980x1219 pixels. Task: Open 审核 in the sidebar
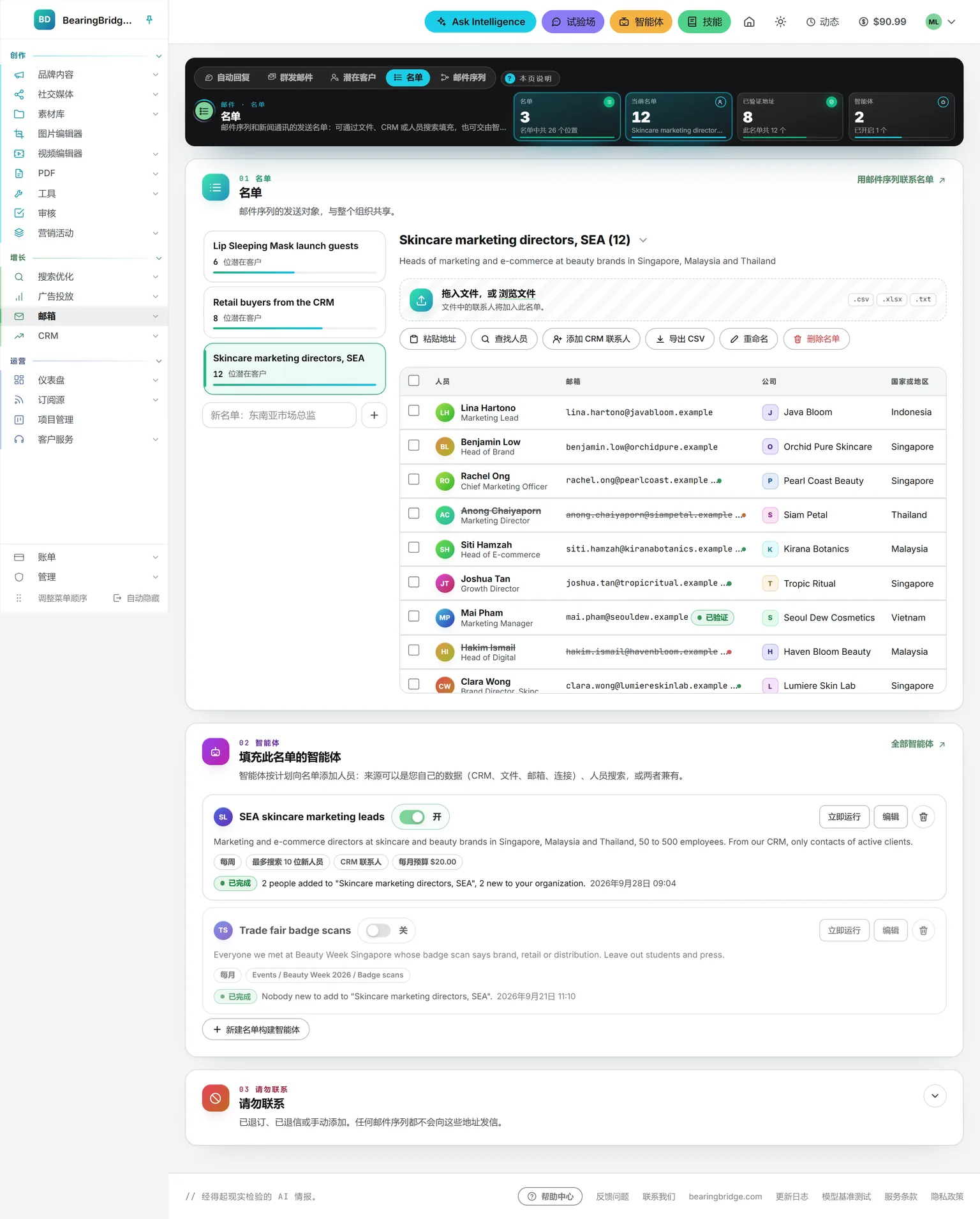click(84, 213)
